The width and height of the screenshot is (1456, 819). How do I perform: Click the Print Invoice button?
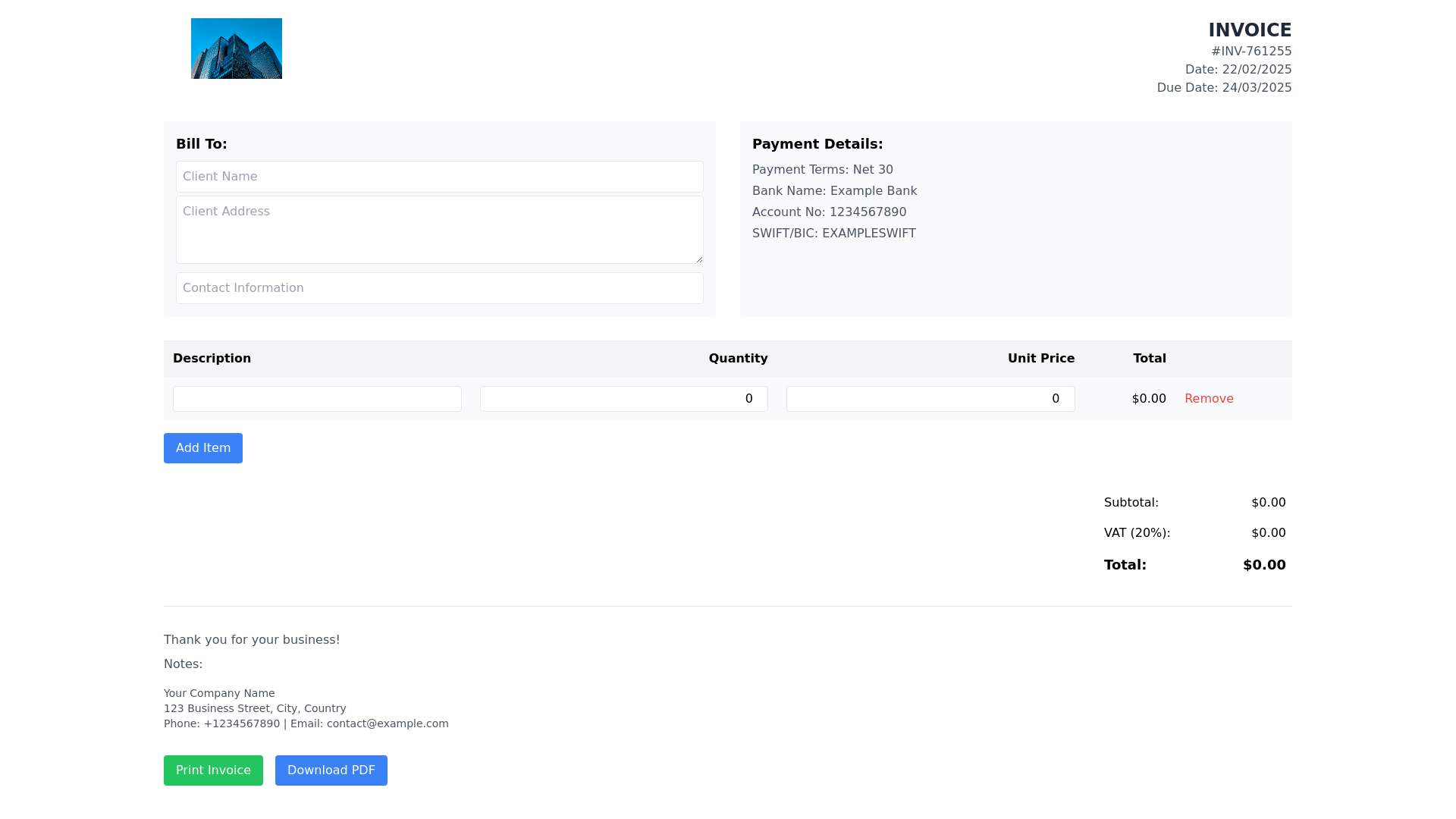click(x=213, y=770)
